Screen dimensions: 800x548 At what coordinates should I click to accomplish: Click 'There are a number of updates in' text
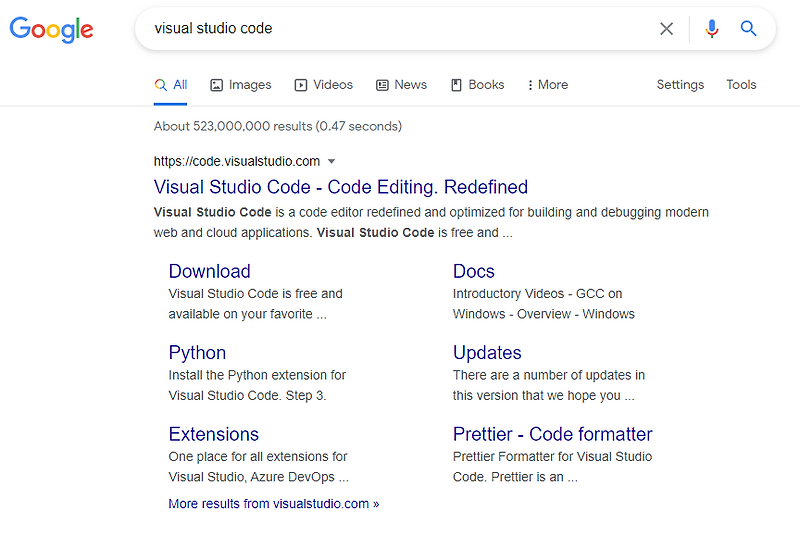pos(548,375)
